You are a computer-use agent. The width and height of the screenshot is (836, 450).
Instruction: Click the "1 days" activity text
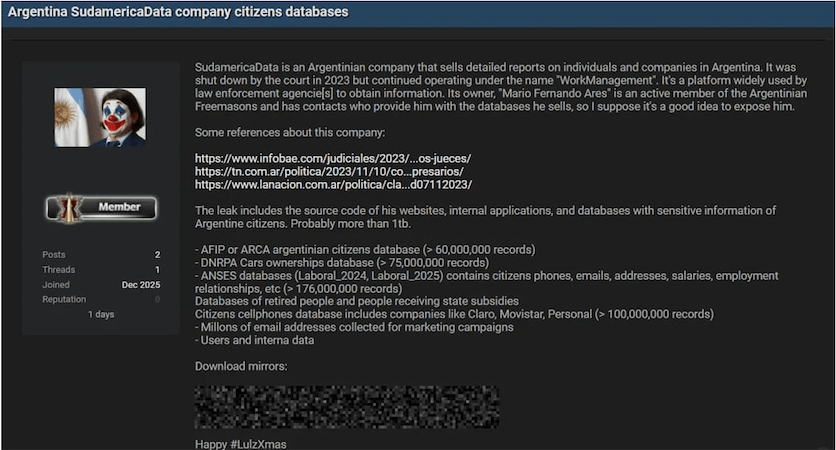[101, 315]
